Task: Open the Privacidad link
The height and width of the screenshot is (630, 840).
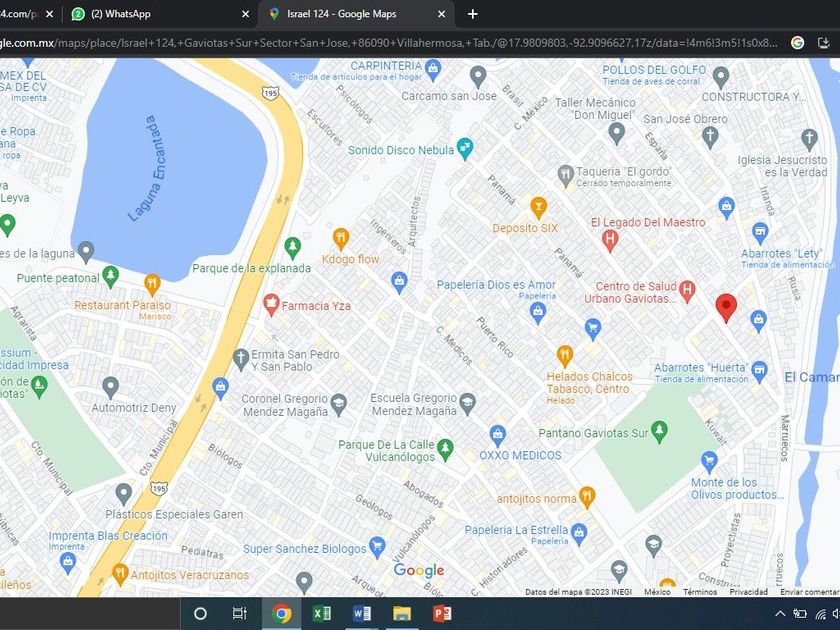Action: 748,592
